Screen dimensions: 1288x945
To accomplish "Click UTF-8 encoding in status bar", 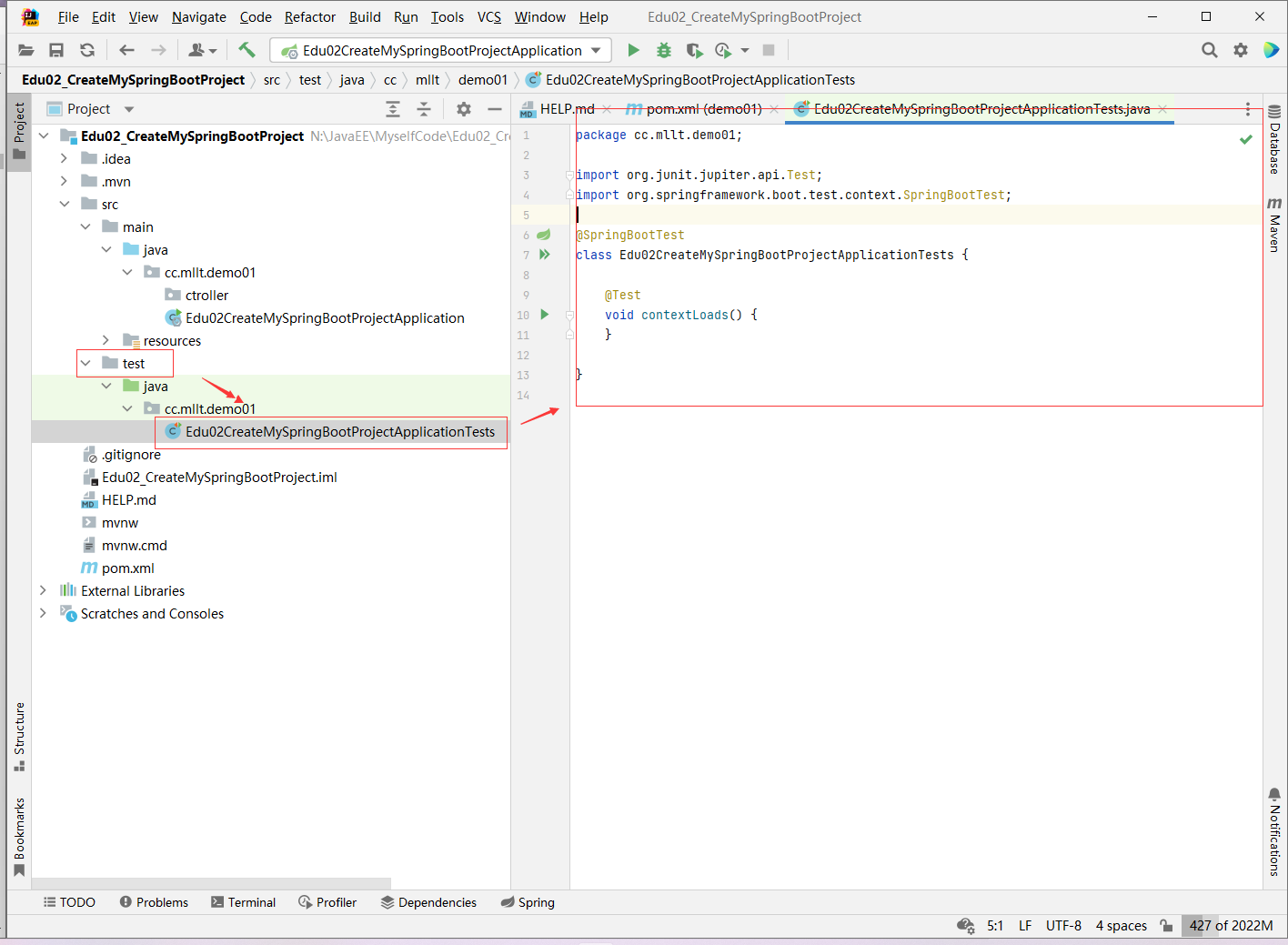I will [1063, 925].
